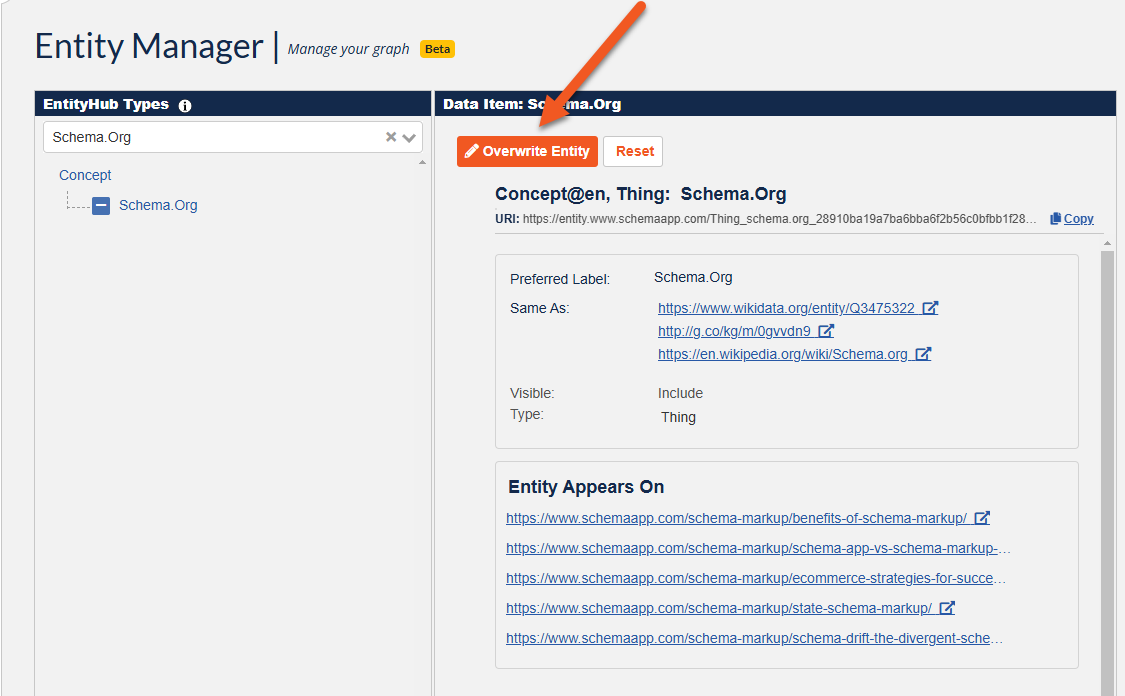Open external icon for Wikidata link

(x=930, y=308)
